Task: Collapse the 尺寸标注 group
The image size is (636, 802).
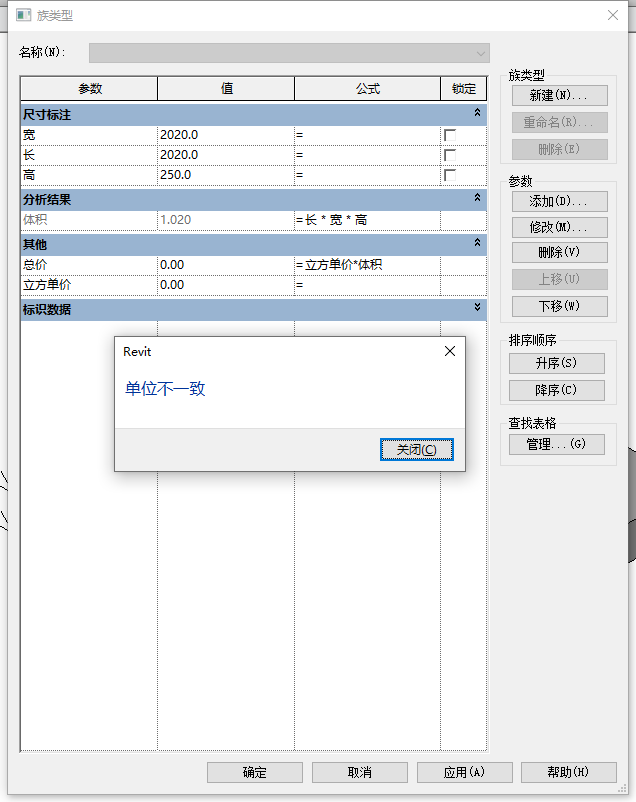Action: coord(477,113)
